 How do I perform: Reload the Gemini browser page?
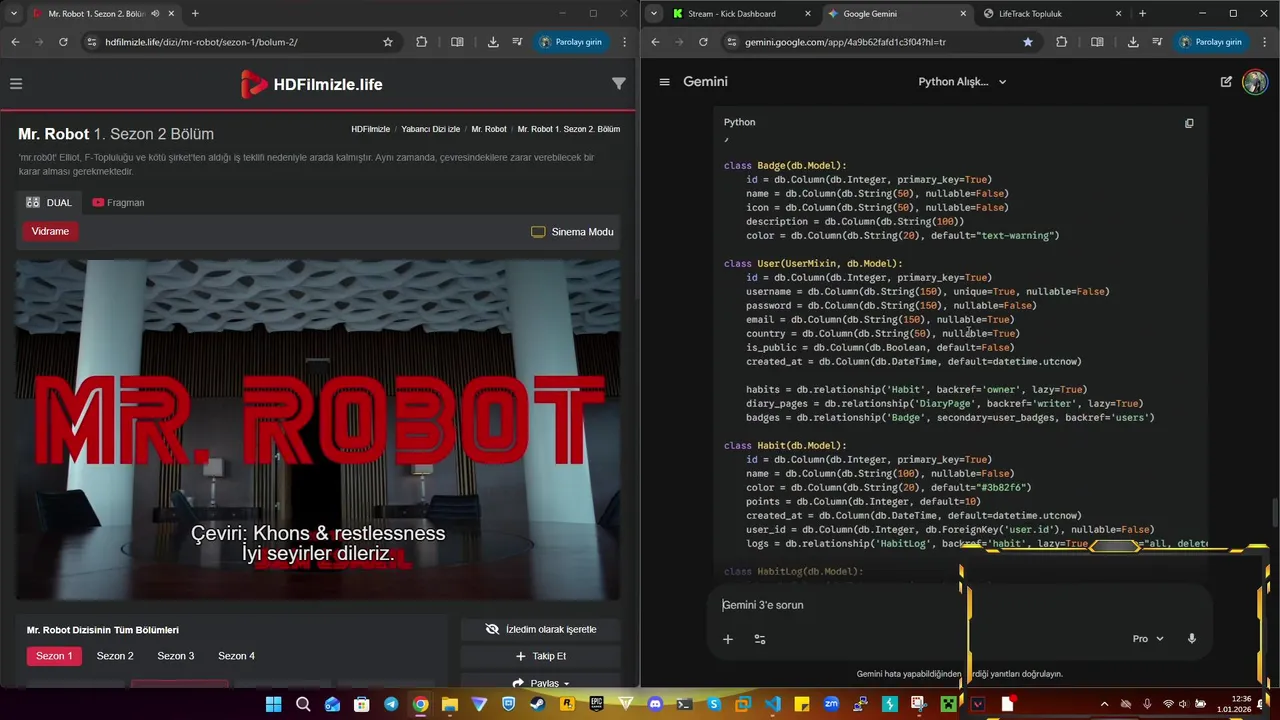coord(703,42)
